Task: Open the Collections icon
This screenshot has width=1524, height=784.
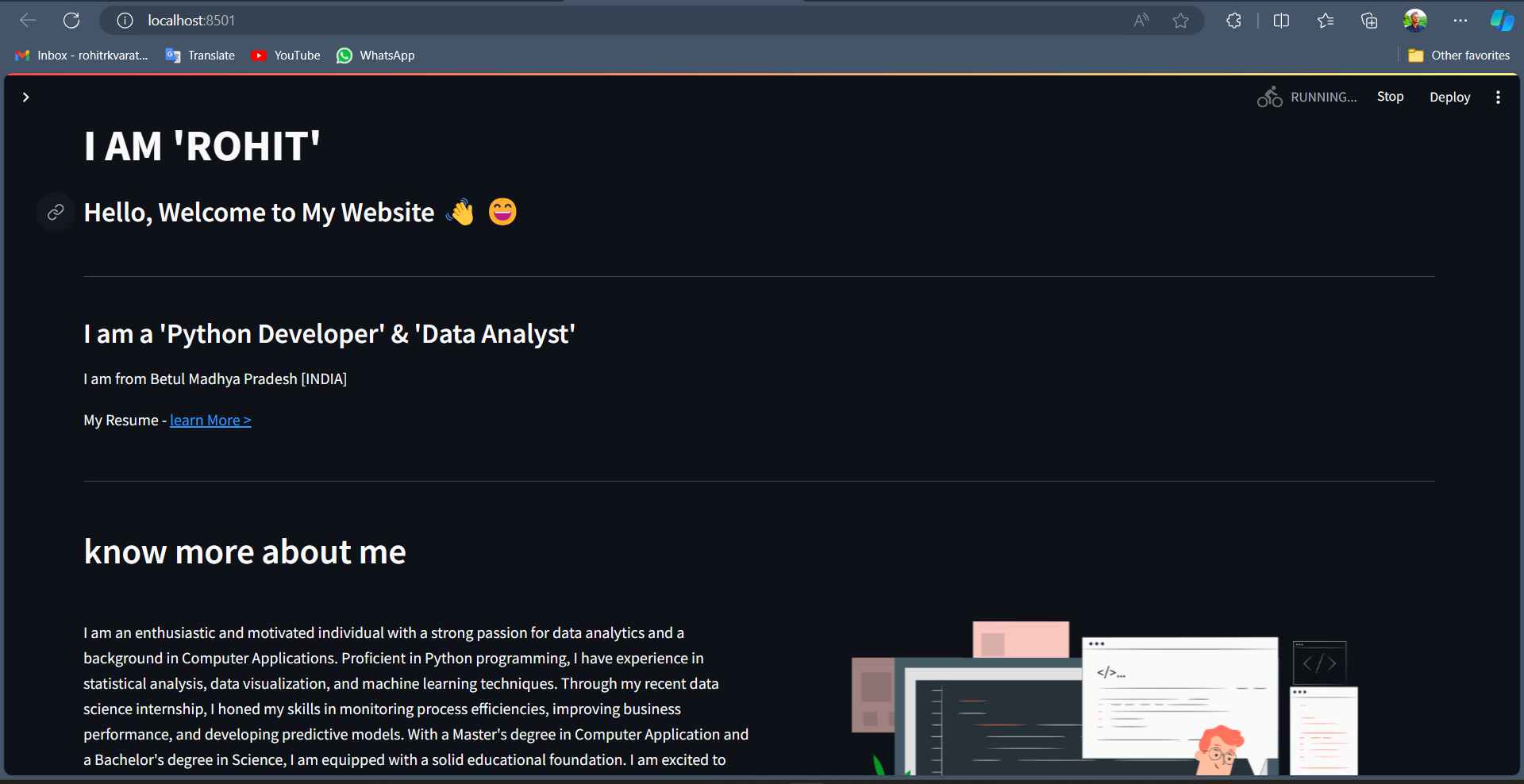Action: [x=1369, y=21]
